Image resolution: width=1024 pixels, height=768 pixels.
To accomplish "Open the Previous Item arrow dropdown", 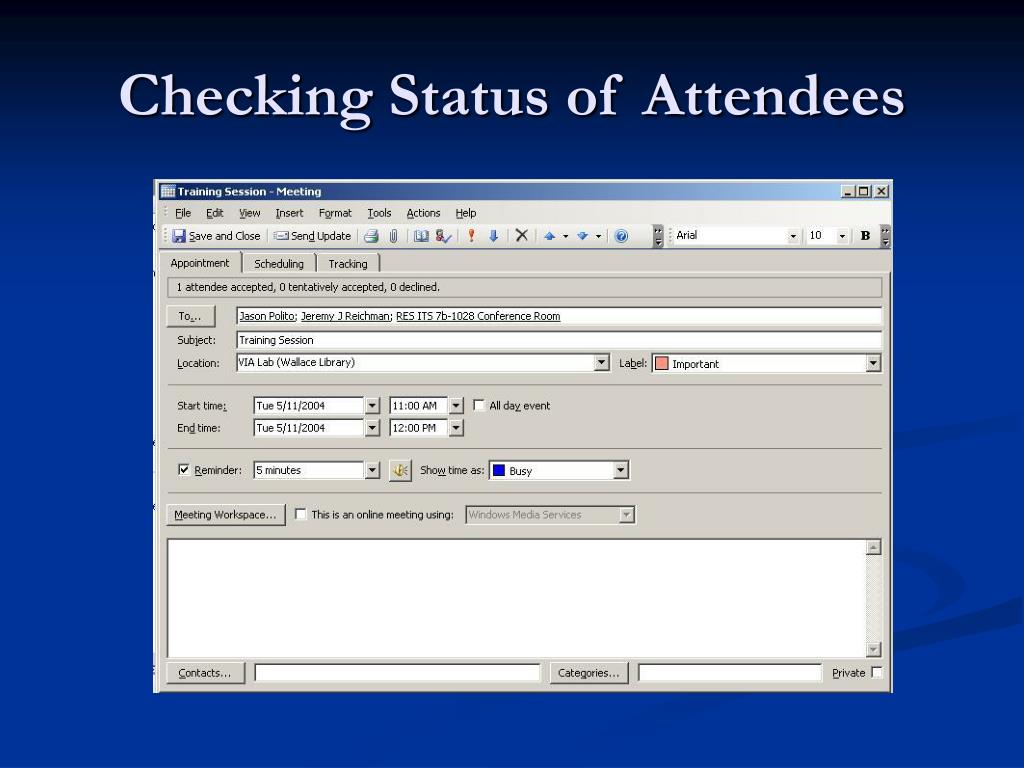I will 566,236.
